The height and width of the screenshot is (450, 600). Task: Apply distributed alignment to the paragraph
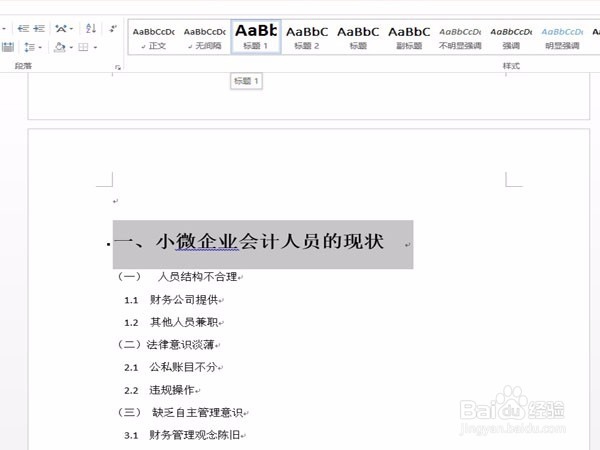coord(8,47)
